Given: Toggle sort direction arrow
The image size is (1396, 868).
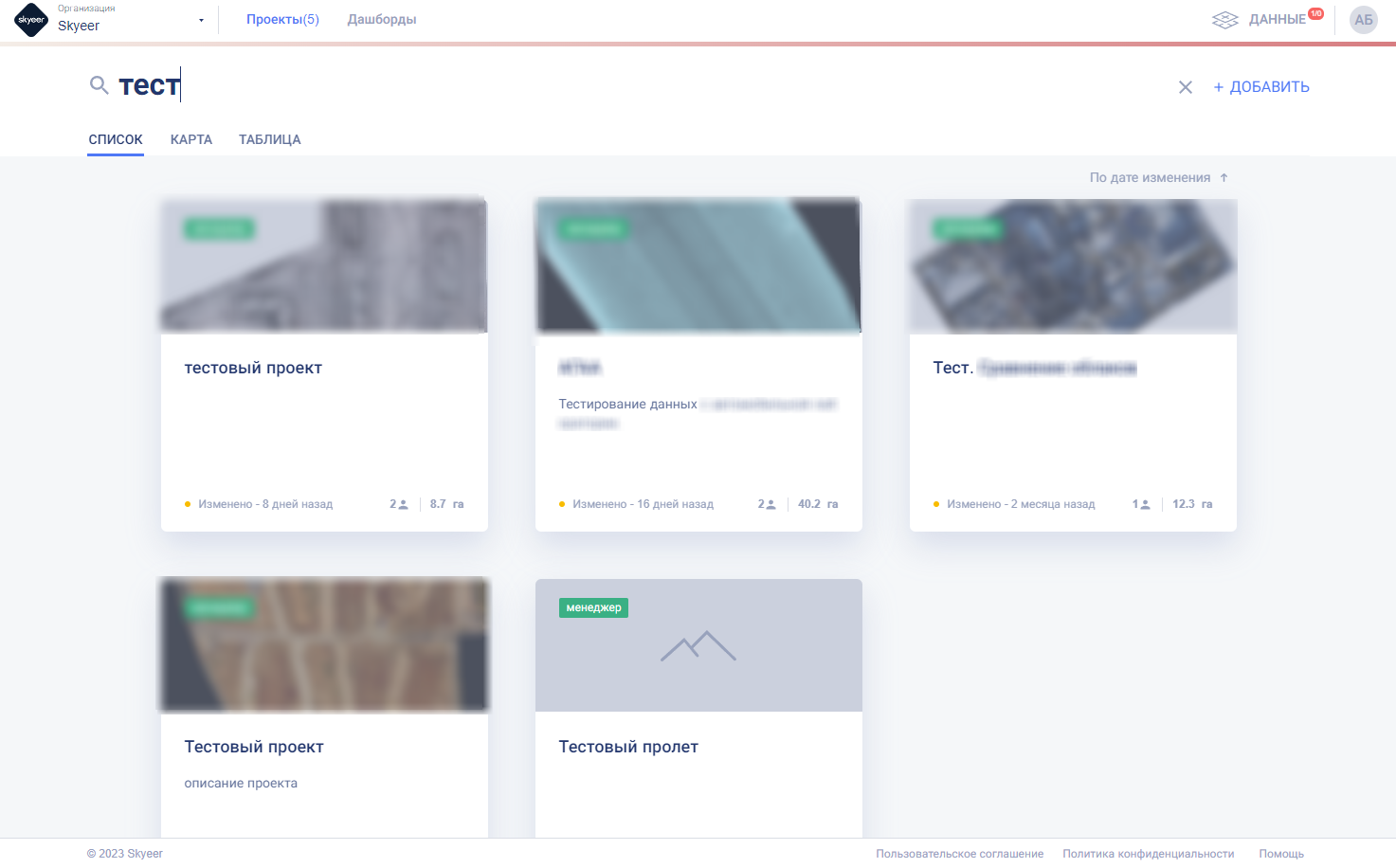Looking at the screenshot, I should click(1224, 178).
